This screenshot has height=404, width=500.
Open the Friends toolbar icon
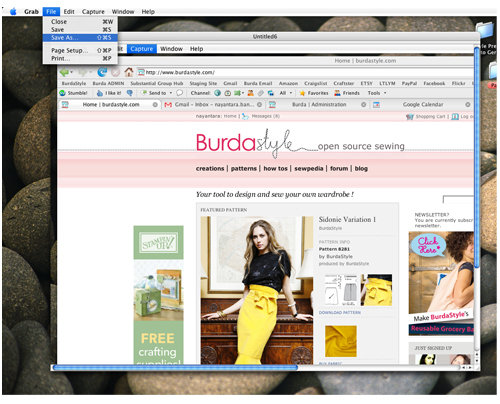tap(338, 93)
